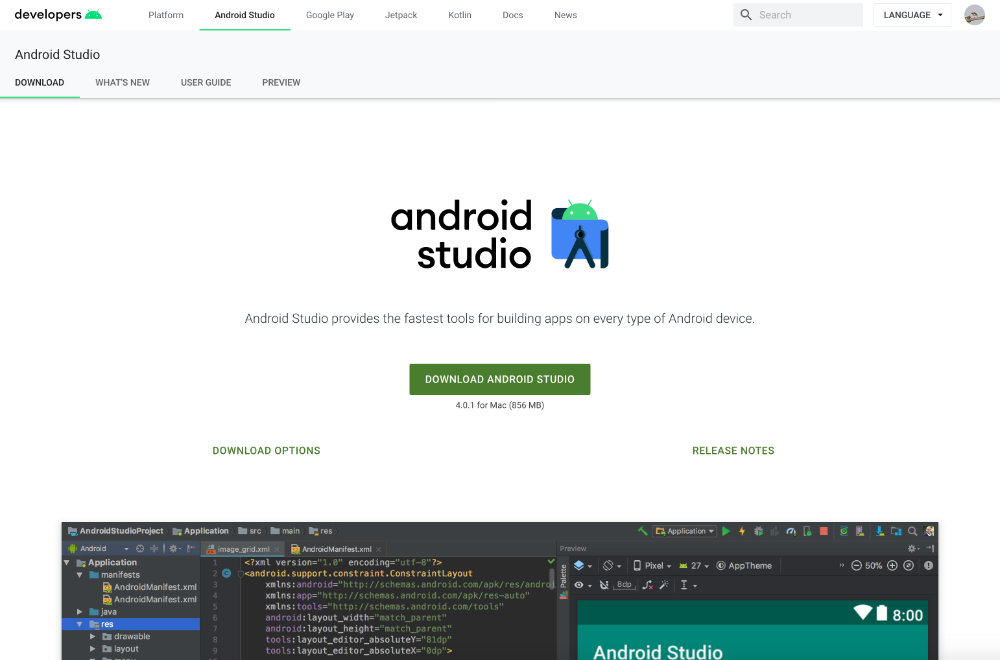
Task: Collapse the Application tree node
Action: click(x=67, y=562)
